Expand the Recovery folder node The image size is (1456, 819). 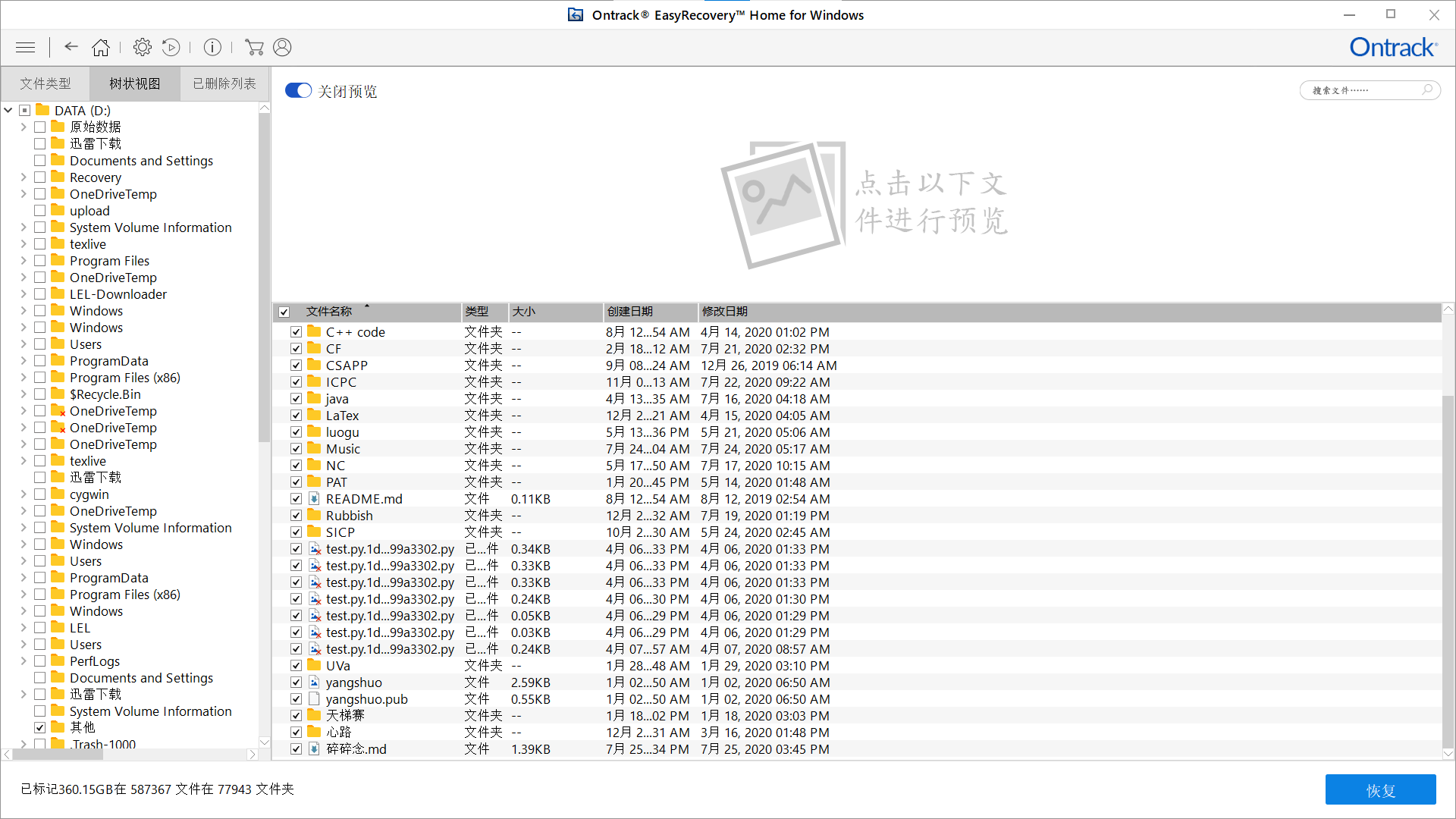24,177
